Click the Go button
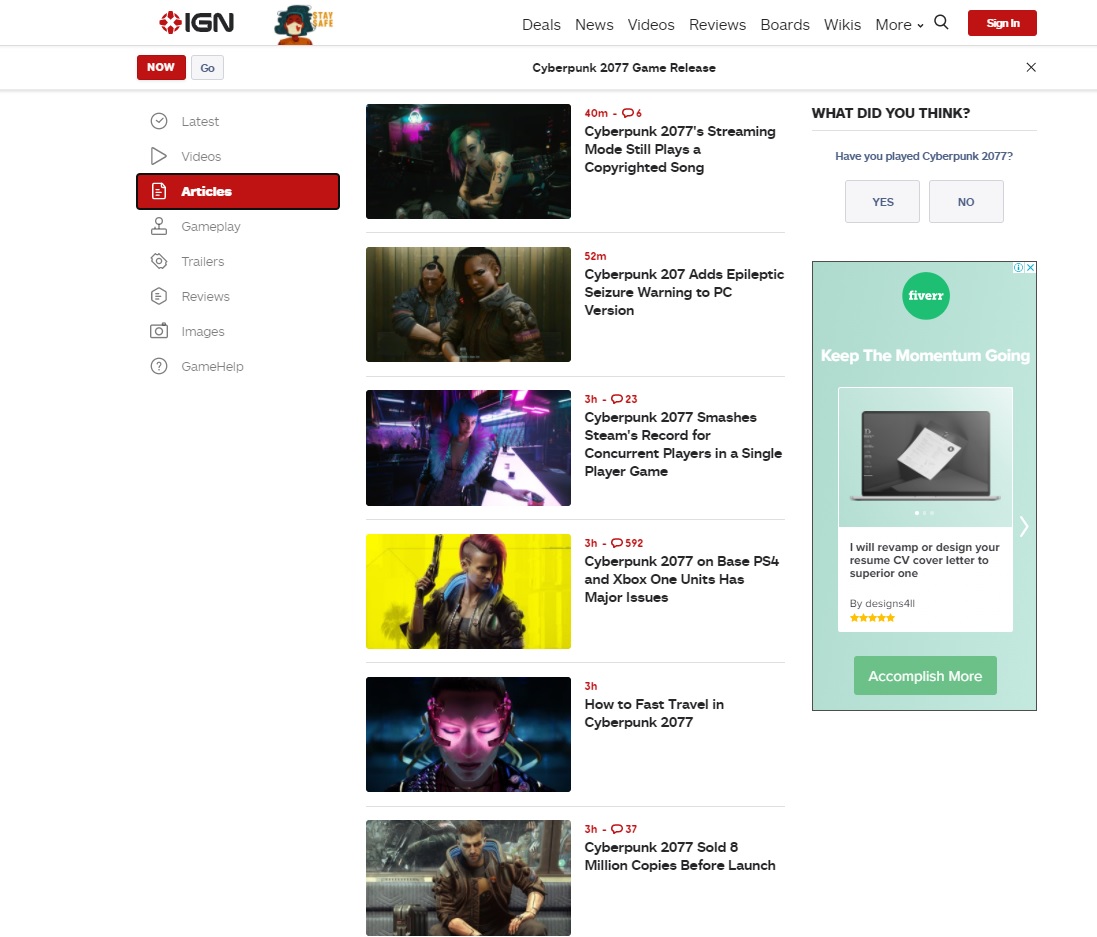This screenshot has height=937, width=1097. tap(207, 68)
